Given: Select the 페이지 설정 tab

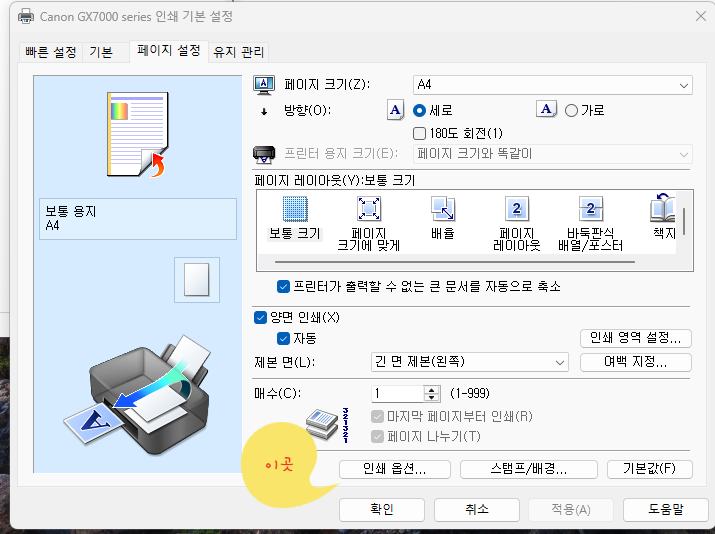Looking at the screenshot, I should point(169,51).
